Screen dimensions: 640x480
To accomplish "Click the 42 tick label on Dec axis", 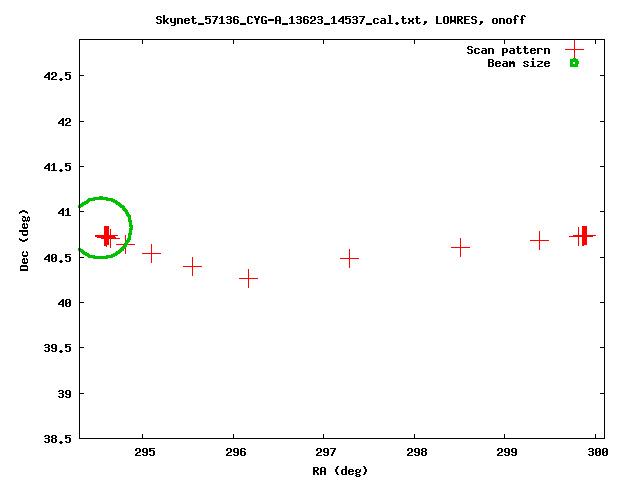I will [64, 122].
